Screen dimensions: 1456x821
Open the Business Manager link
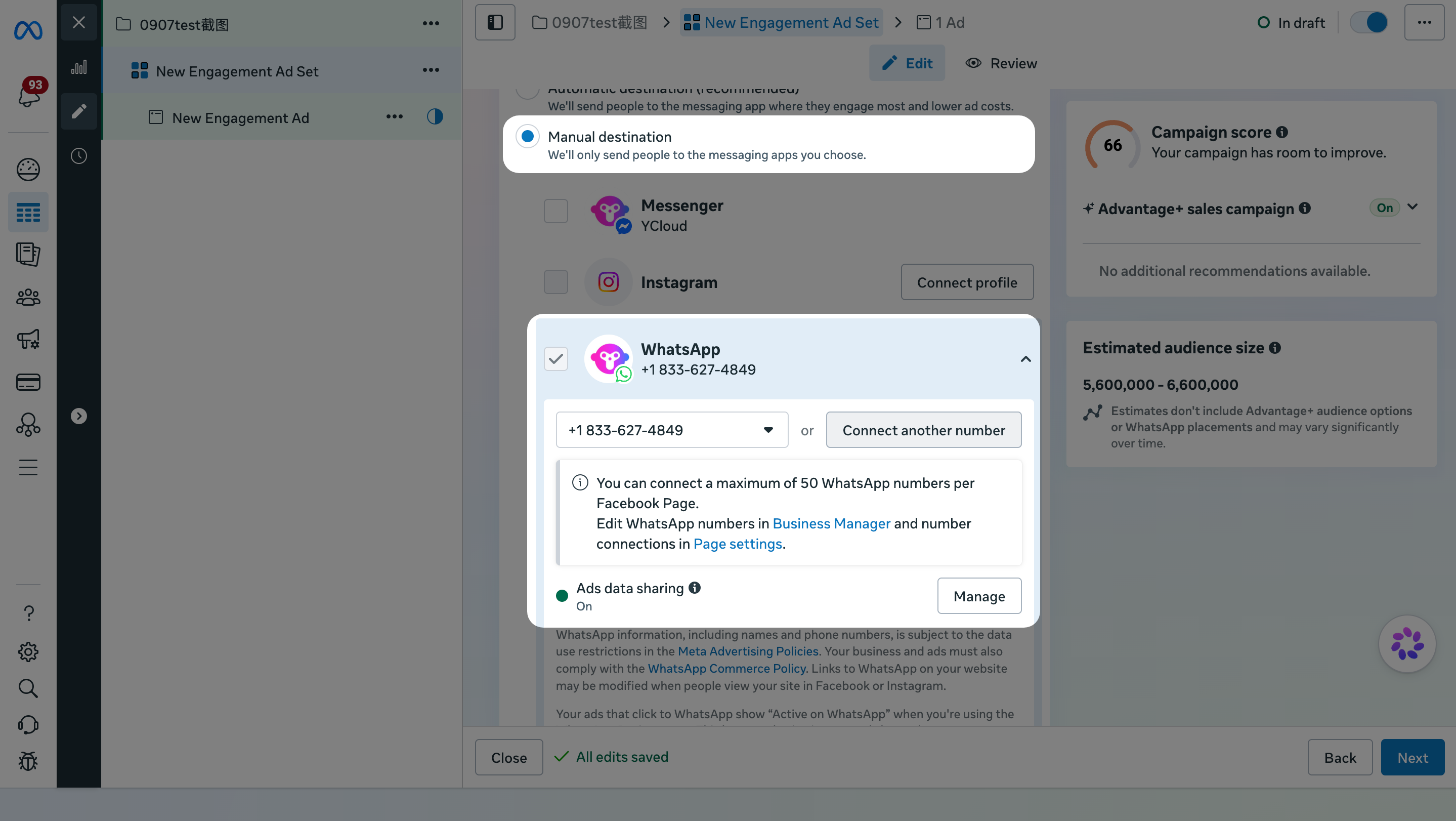click(831, 523)
